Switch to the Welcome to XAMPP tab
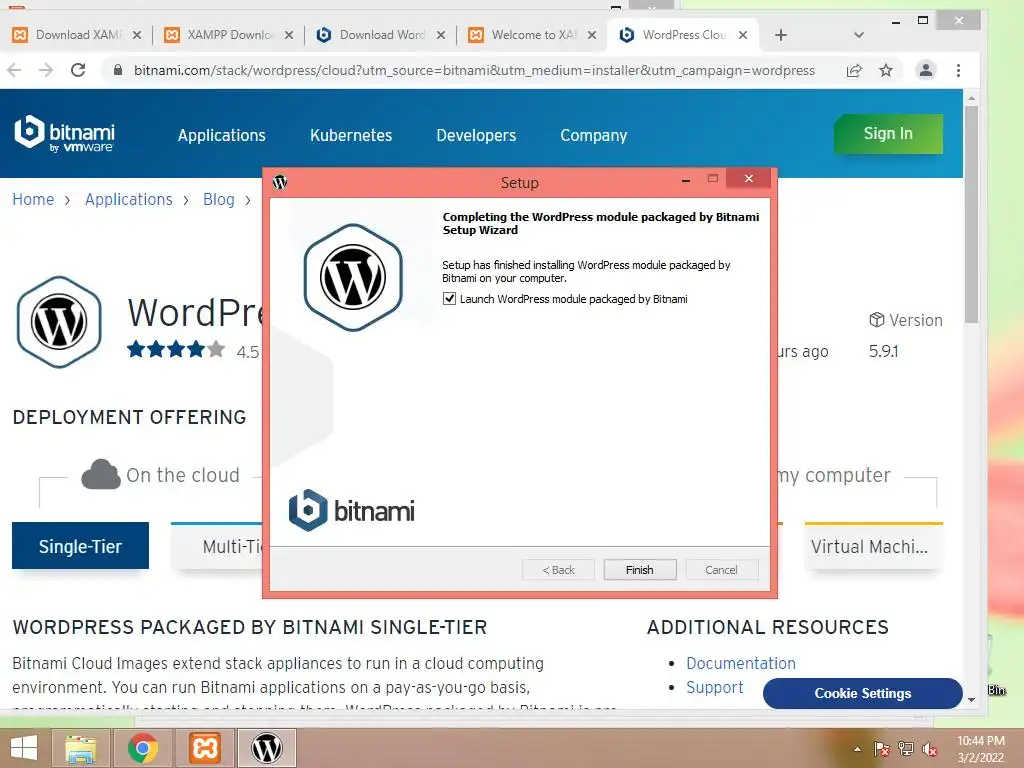 (532, 35)
